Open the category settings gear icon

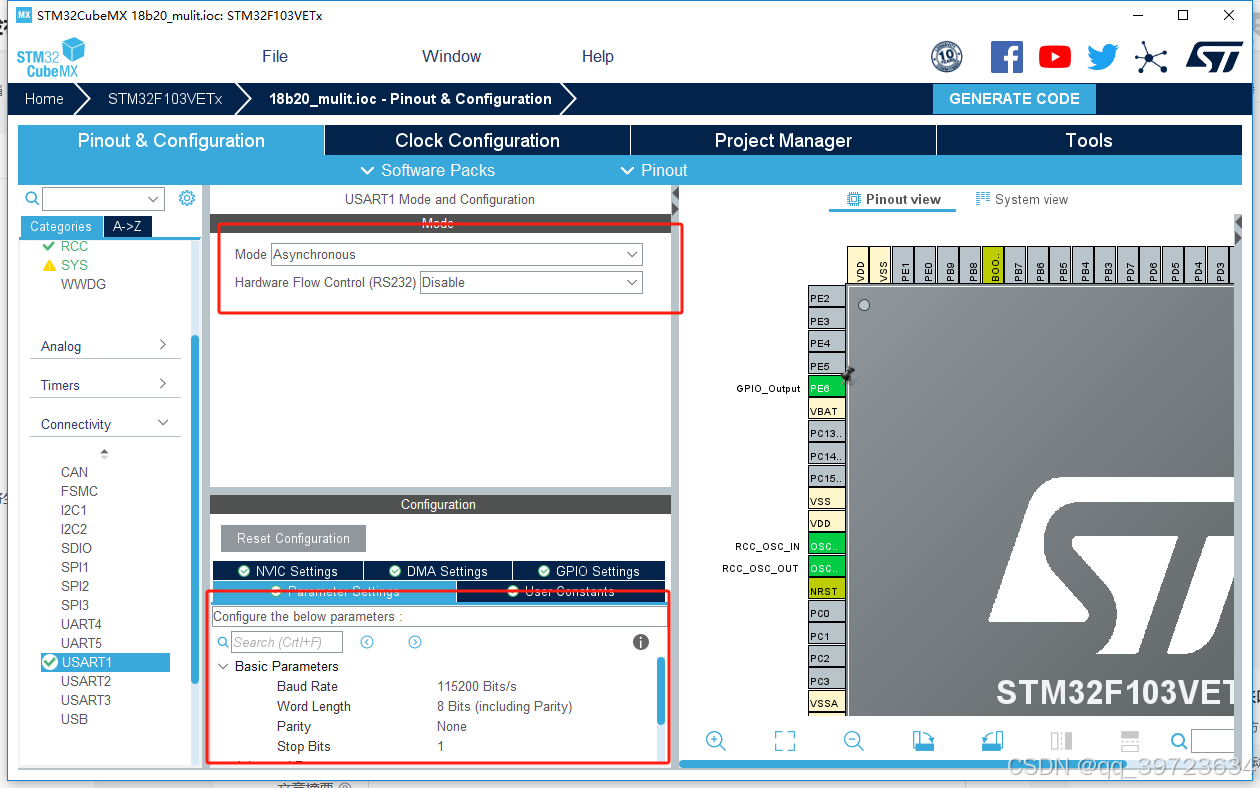point(187,198)
